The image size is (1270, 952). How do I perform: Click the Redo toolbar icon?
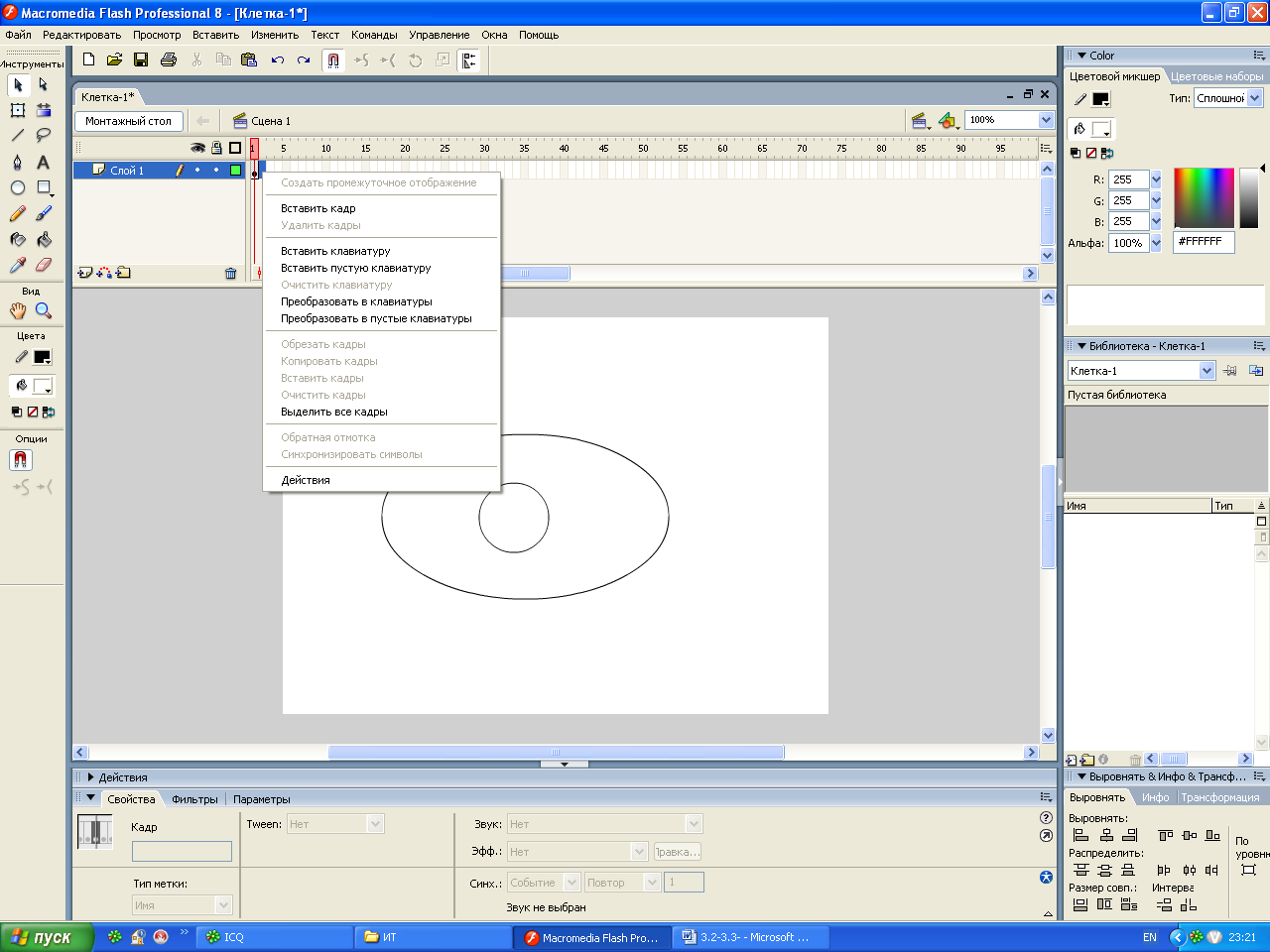304,59
